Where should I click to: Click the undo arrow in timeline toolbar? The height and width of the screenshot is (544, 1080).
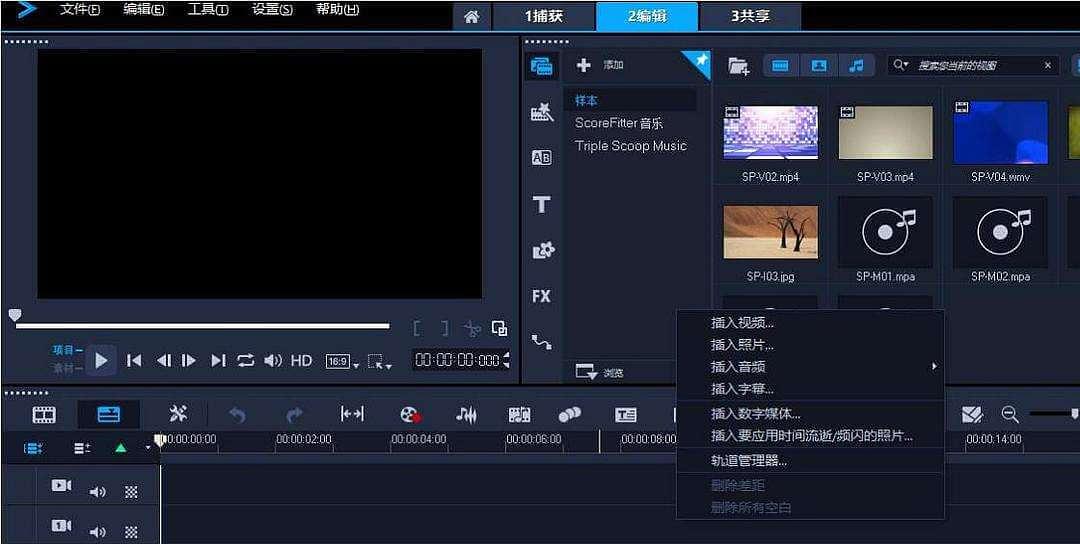click(237, 414)
